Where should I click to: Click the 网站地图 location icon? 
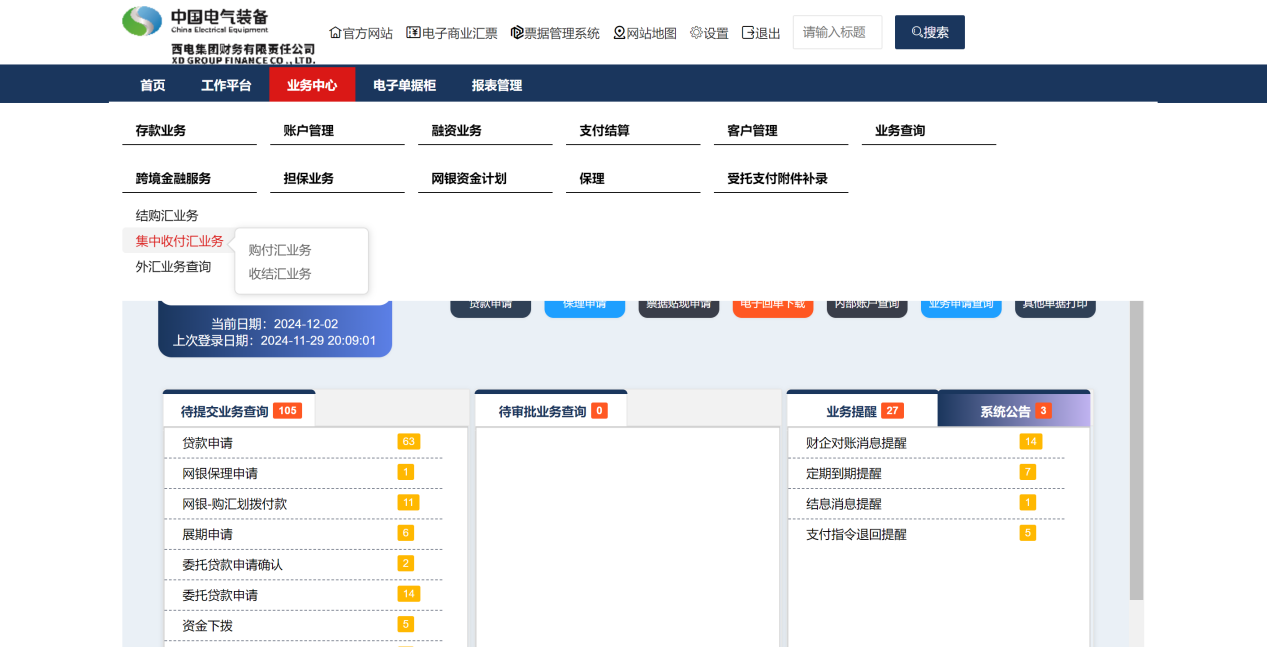click(x=619, y=33)
